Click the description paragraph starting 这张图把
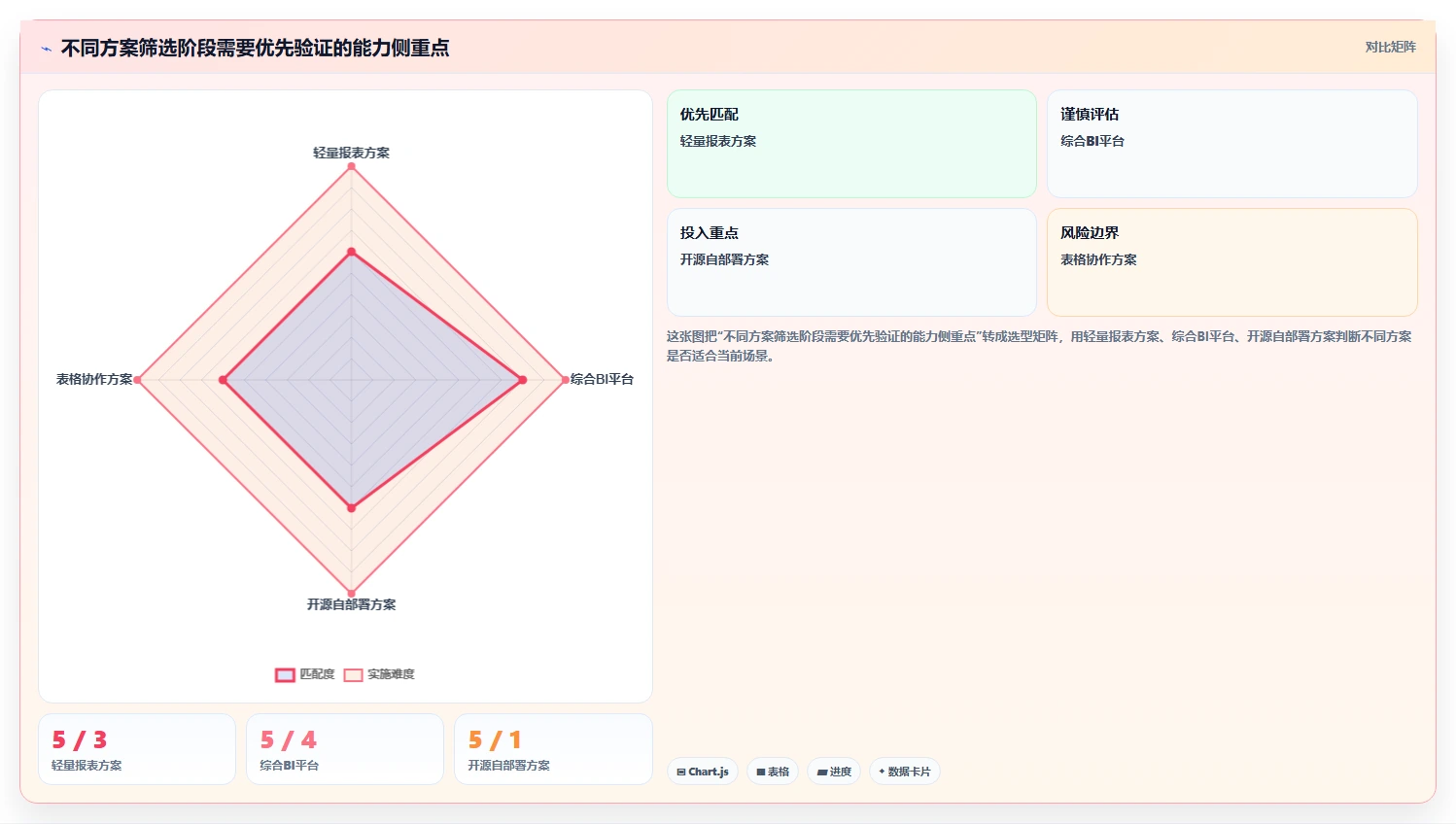Image resolution: width=1456 pixels, height=824 pixels. pos(1039,346)
